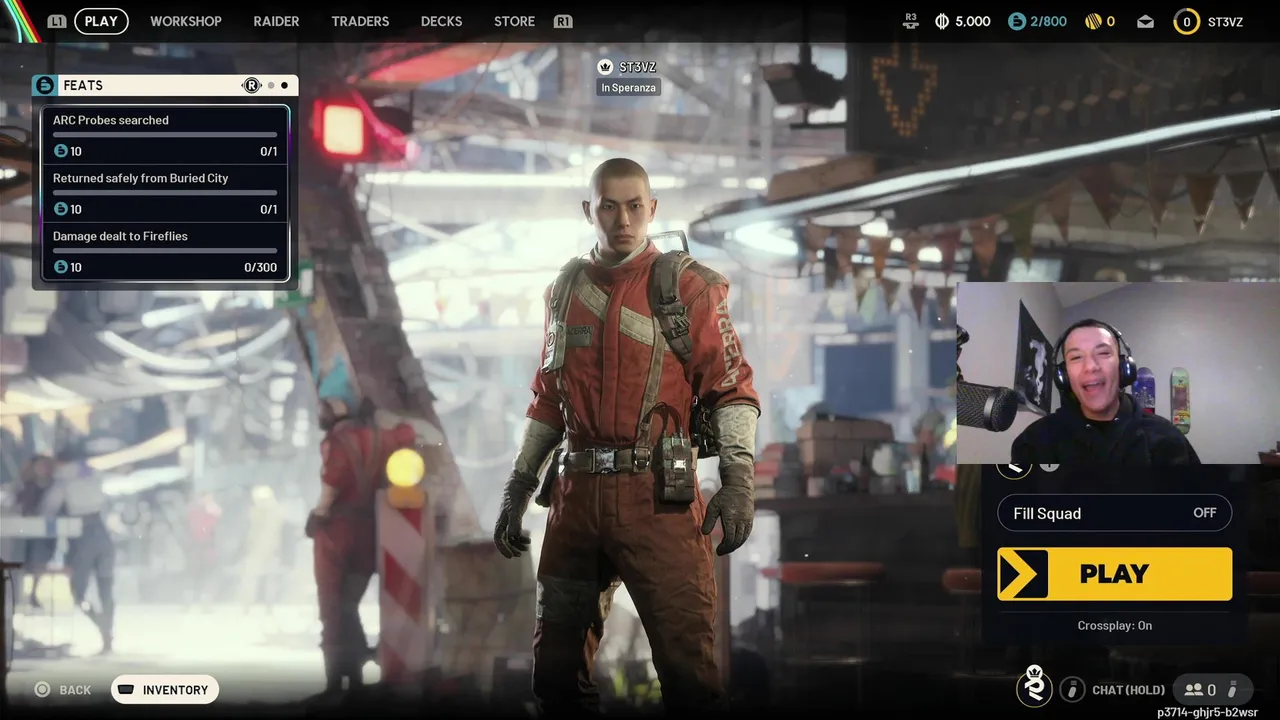Click cred icon under Returned safely from Buried City
Viewport: 1280px width, 720px height.
(x=60, y=209)
